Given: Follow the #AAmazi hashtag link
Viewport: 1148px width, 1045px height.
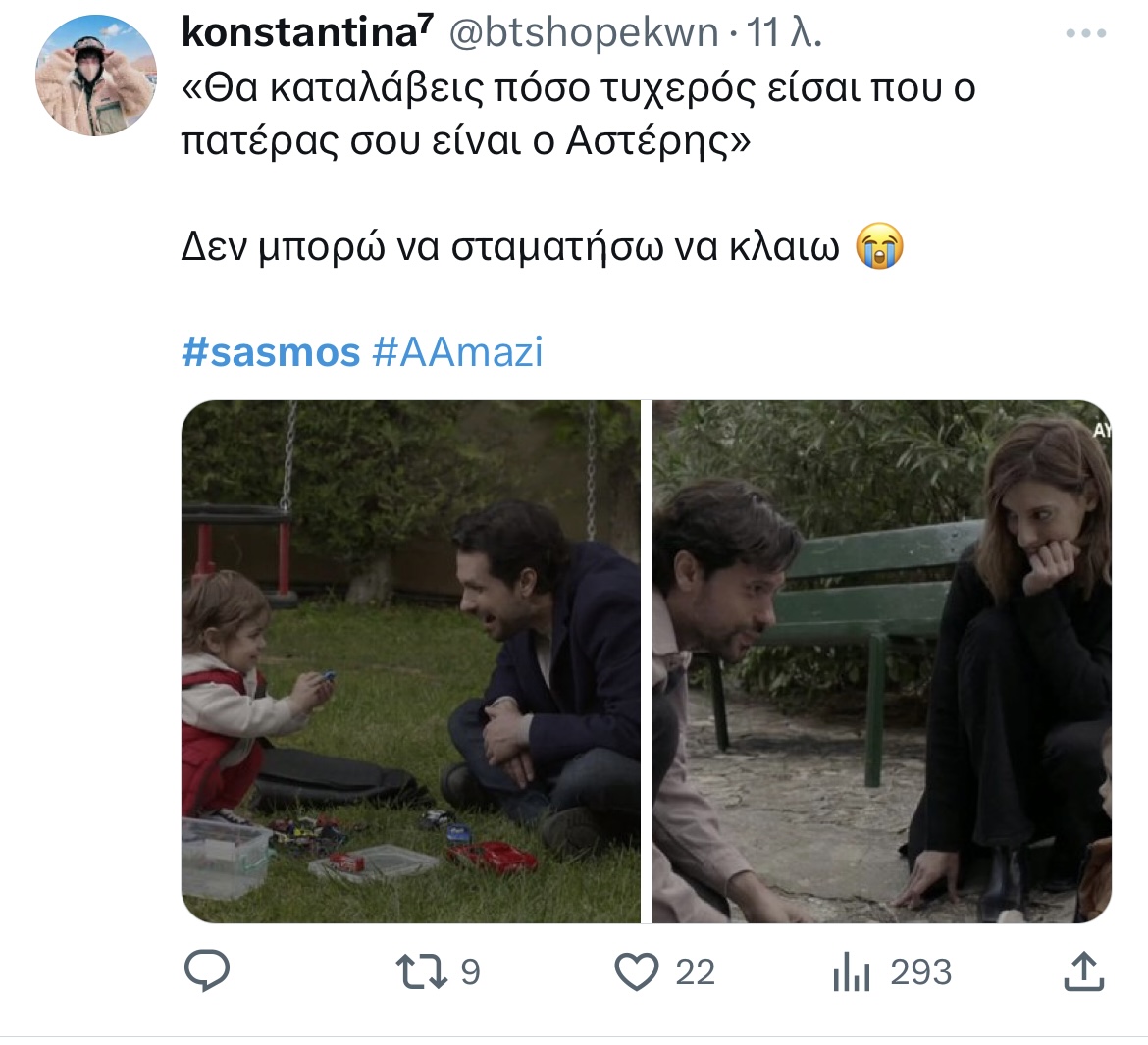Looking at the screenshot, I should point(457,352).
